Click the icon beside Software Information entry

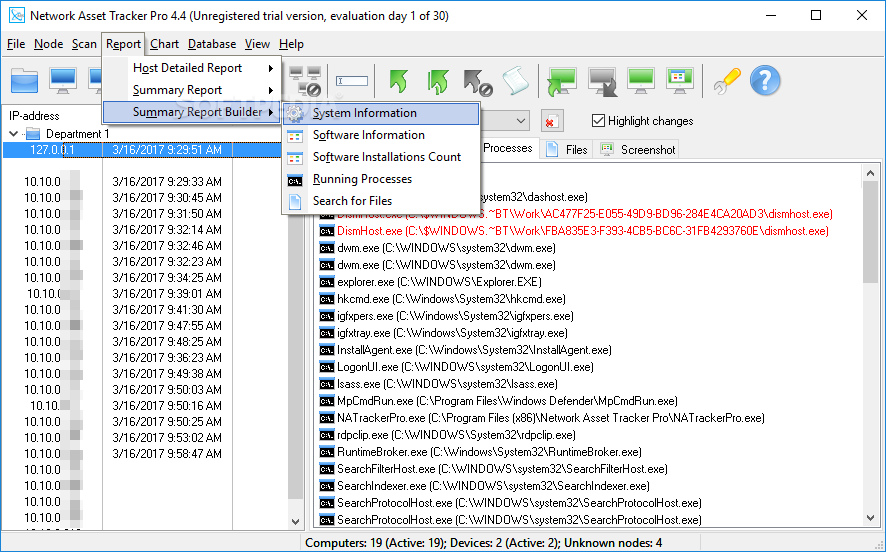point(295,136)
